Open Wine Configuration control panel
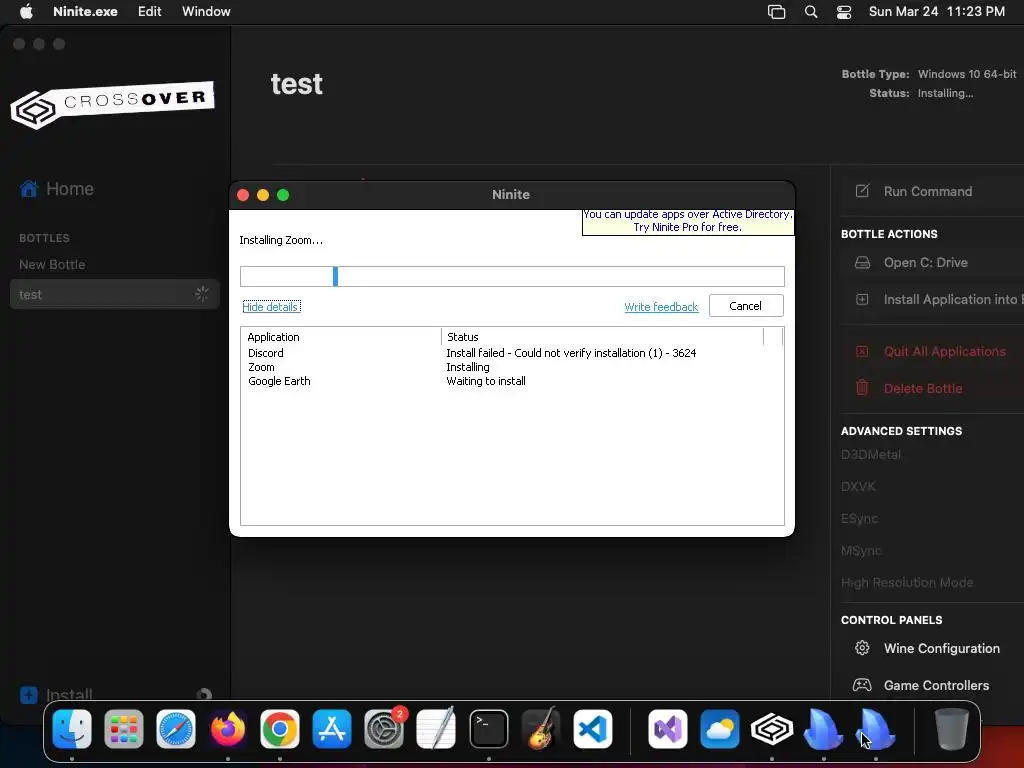 [942, 648]
